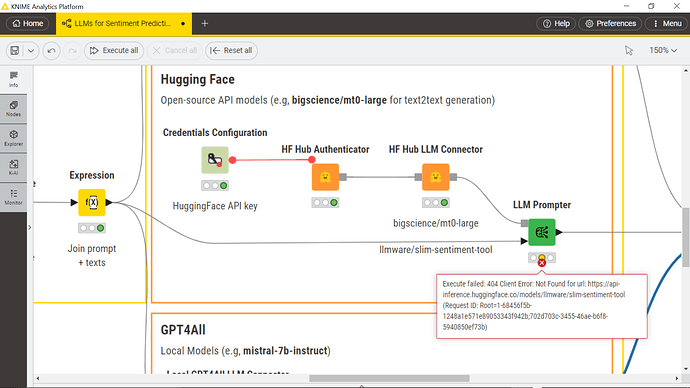690x388 pixels.
Task: Click the scroll down arrow
Action: (686, 369)
